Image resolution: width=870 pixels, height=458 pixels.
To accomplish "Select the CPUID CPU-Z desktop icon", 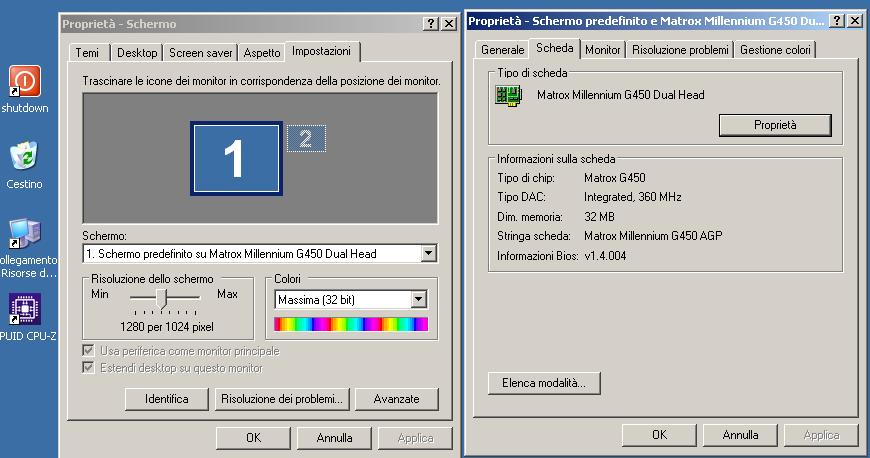I will coord(24,309).
